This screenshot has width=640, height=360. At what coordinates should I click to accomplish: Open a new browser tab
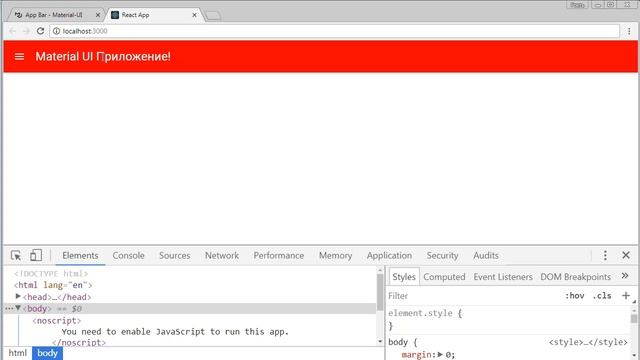pos(213,16)
